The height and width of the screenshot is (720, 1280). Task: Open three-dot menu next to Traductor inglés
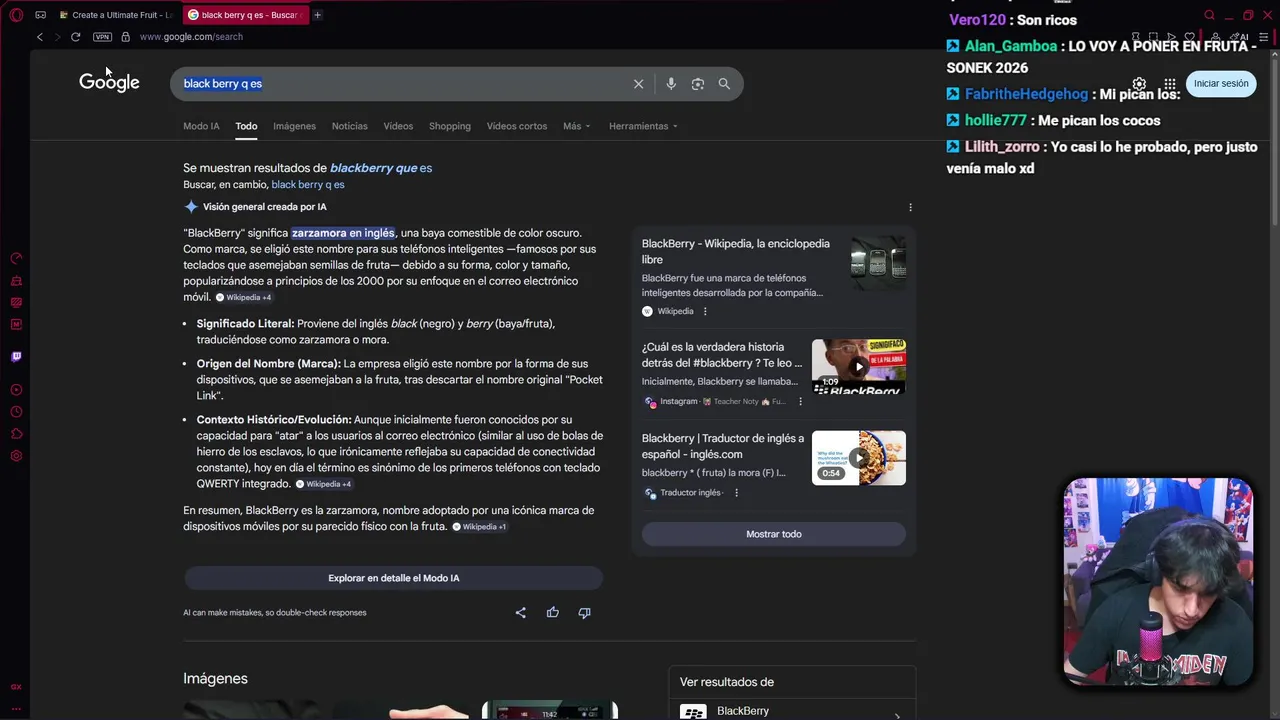coord(736,493)
